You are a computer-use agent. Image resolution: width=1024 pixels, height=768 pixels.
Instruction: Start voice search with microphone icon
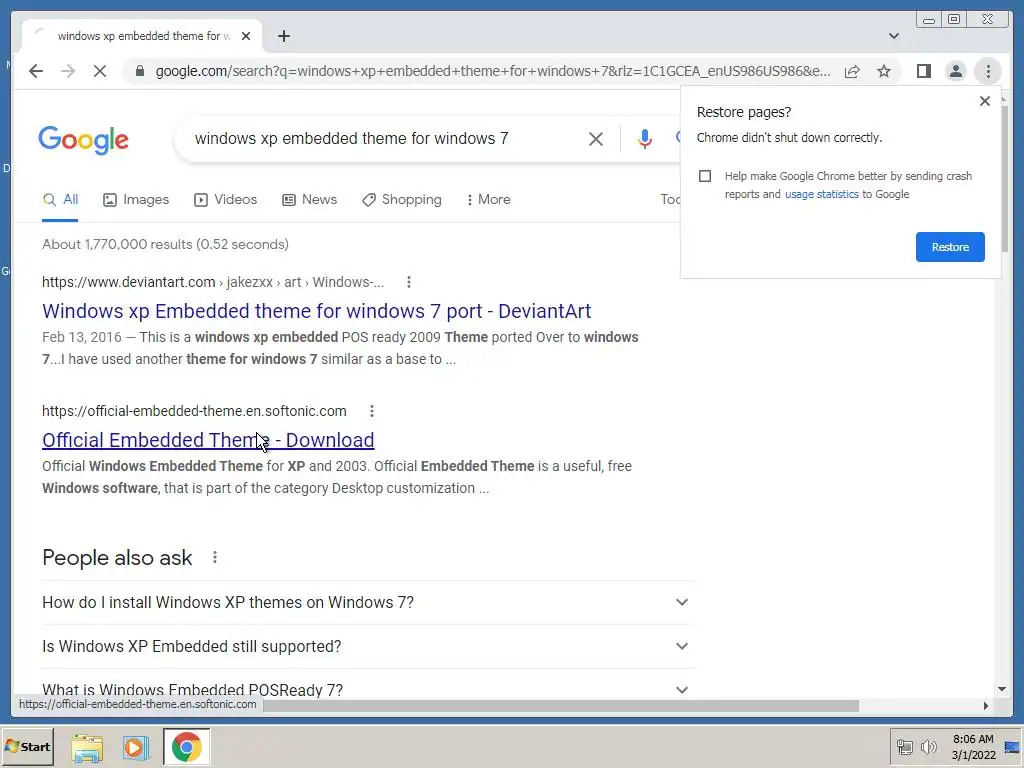pyautogui.click(x=645, y=139)
